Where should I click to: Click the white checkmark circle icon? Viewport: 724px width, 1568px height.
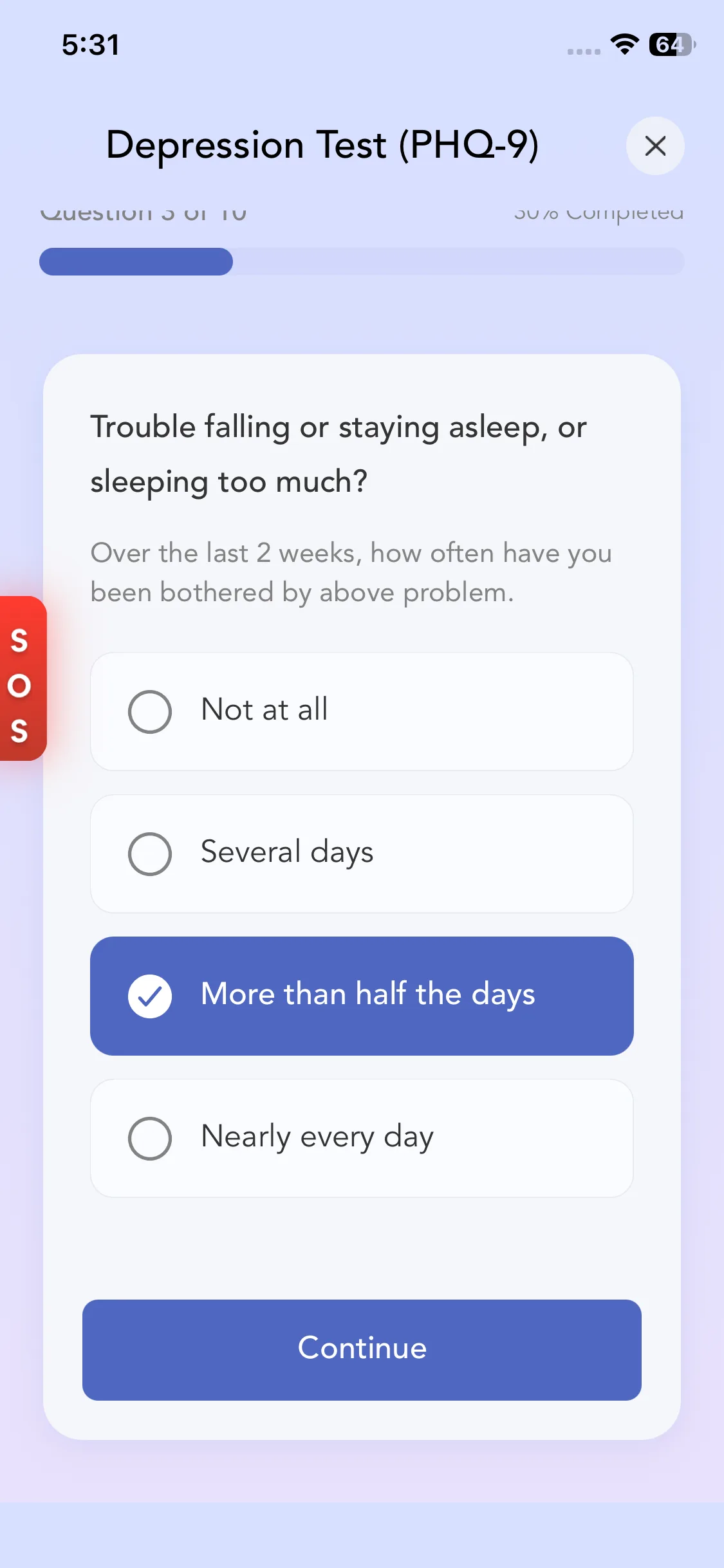click(150, 996)
